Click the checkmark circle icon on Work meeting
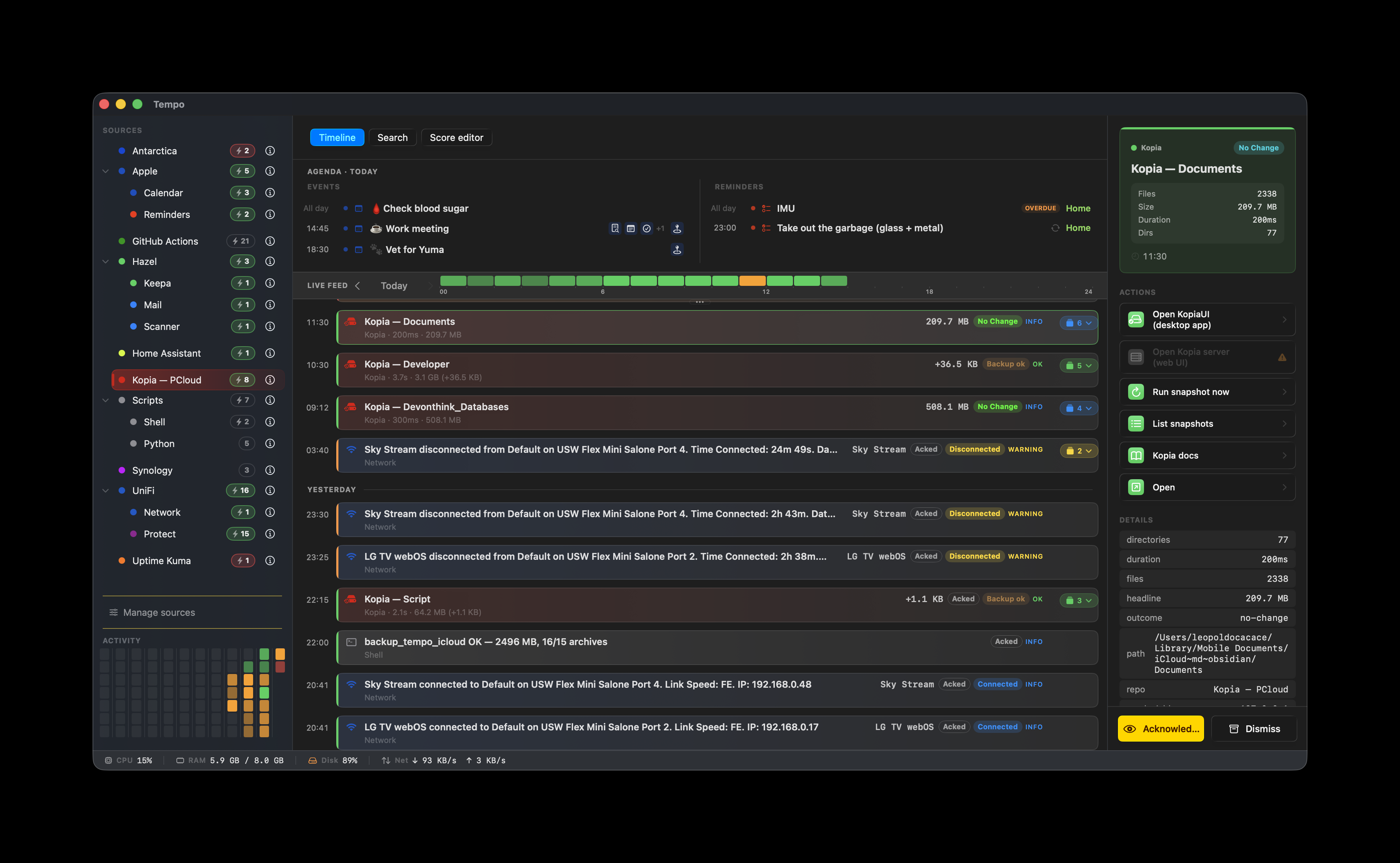This screenshot has height=863, width=1400. (646, 228)
